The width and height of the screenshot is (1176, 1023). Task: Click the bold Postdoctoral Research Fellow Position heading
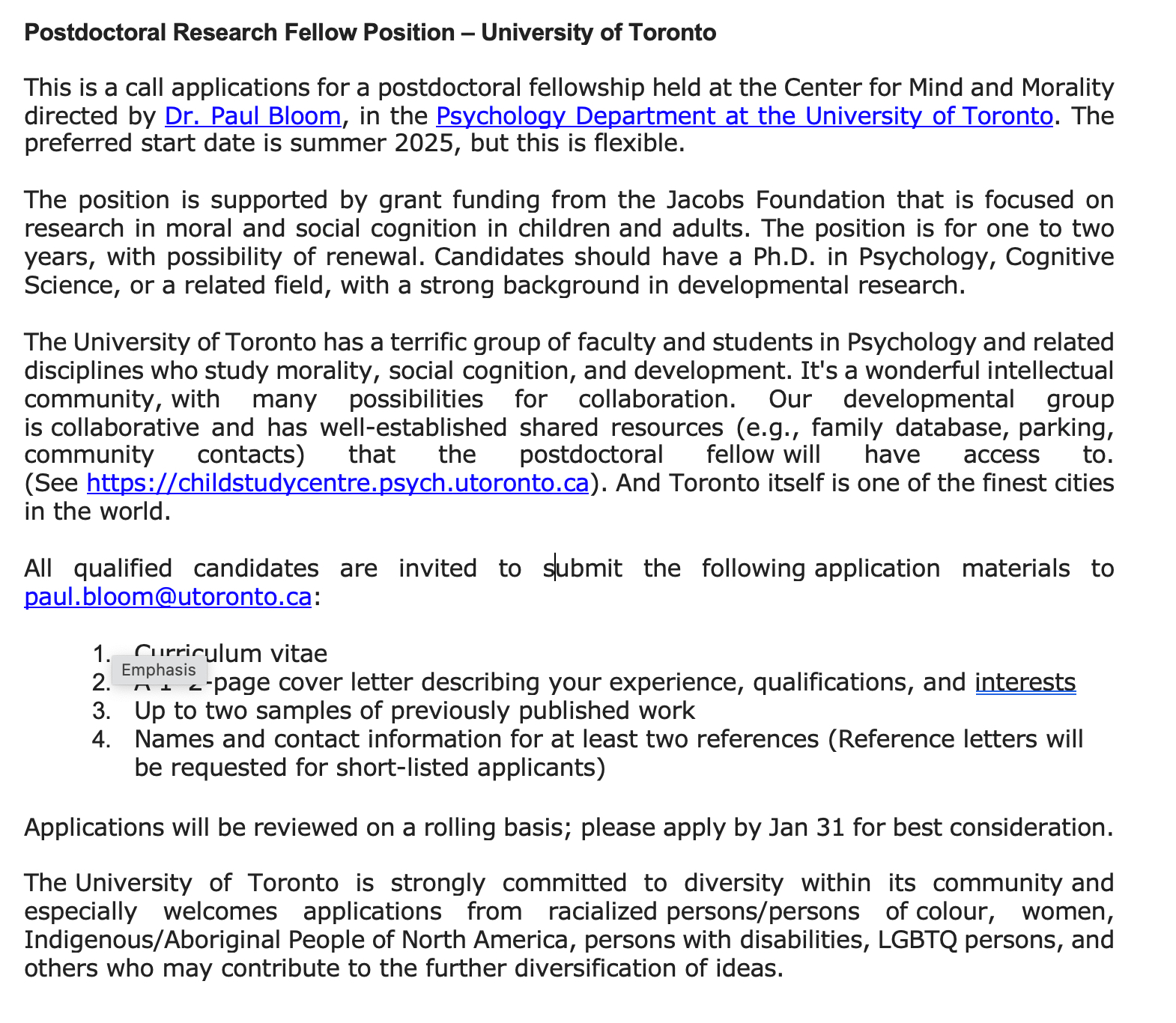coord(370,33)
